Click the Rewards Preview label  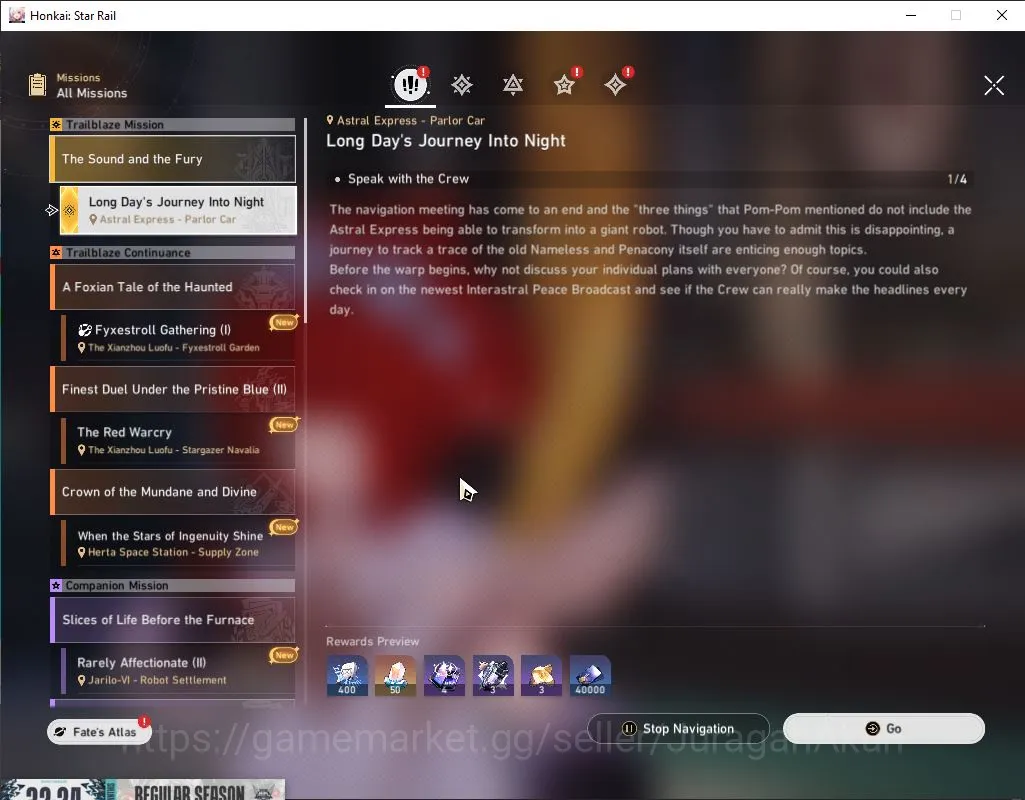coord(373,641)
